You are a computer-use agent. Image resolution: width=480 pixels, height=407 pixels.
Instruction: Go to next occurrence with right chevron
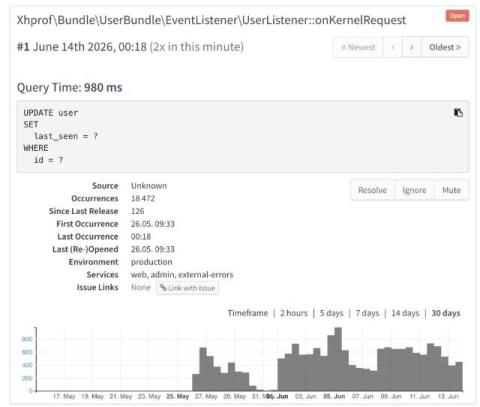(412, 47)
